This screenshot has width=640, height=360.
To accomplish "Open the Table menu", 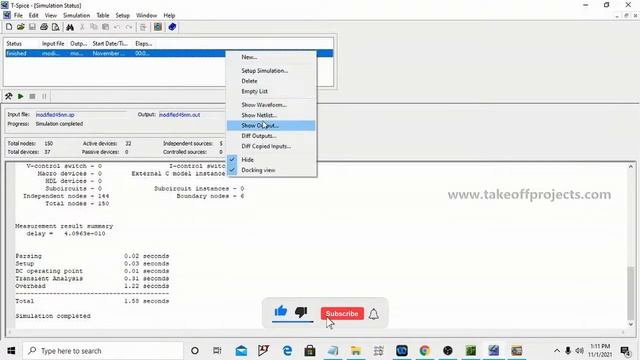I will (103, 16).
